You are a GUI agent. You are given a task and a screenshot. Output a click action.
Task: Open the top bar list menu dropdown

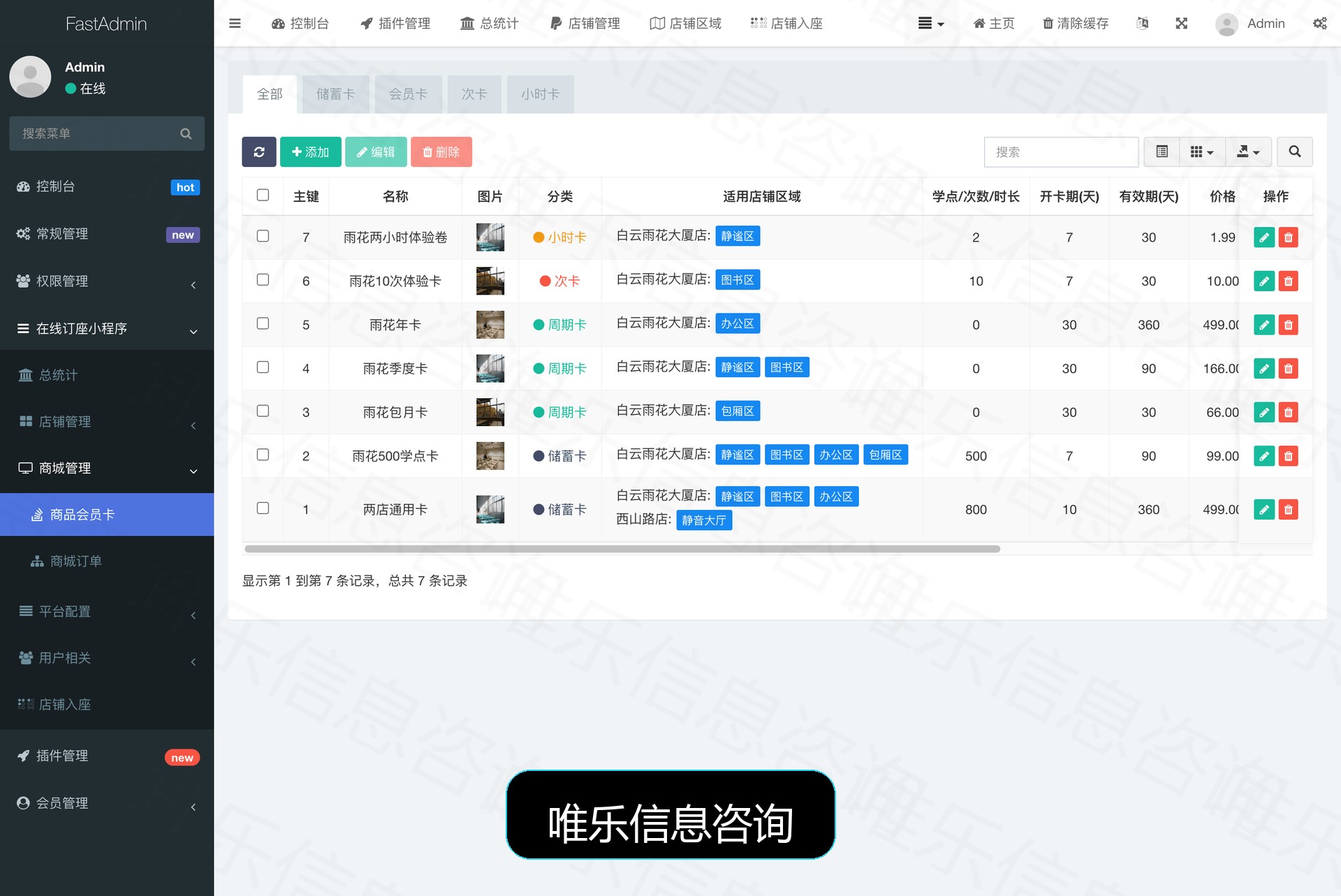pos(931,24)
